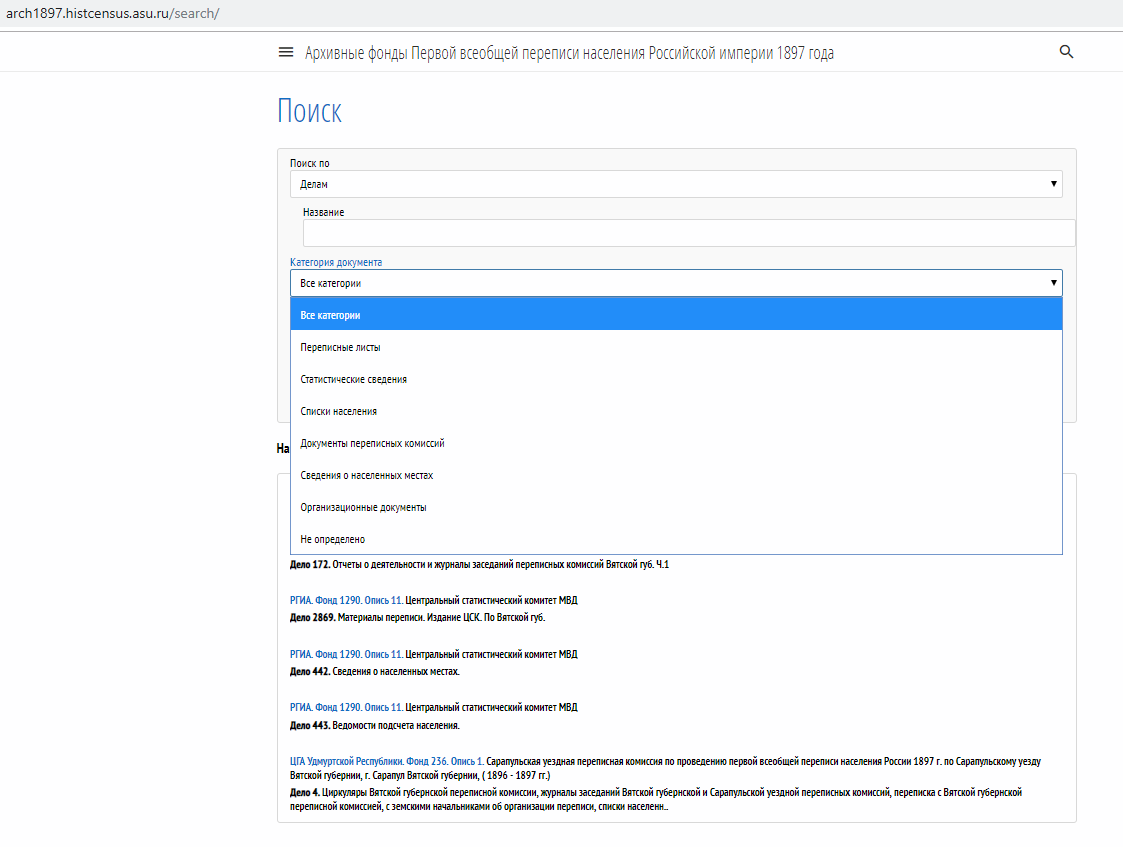Collapse the 'Категория документа' dropdown
Screen dimensions: 1123x847
click(676, 283)
